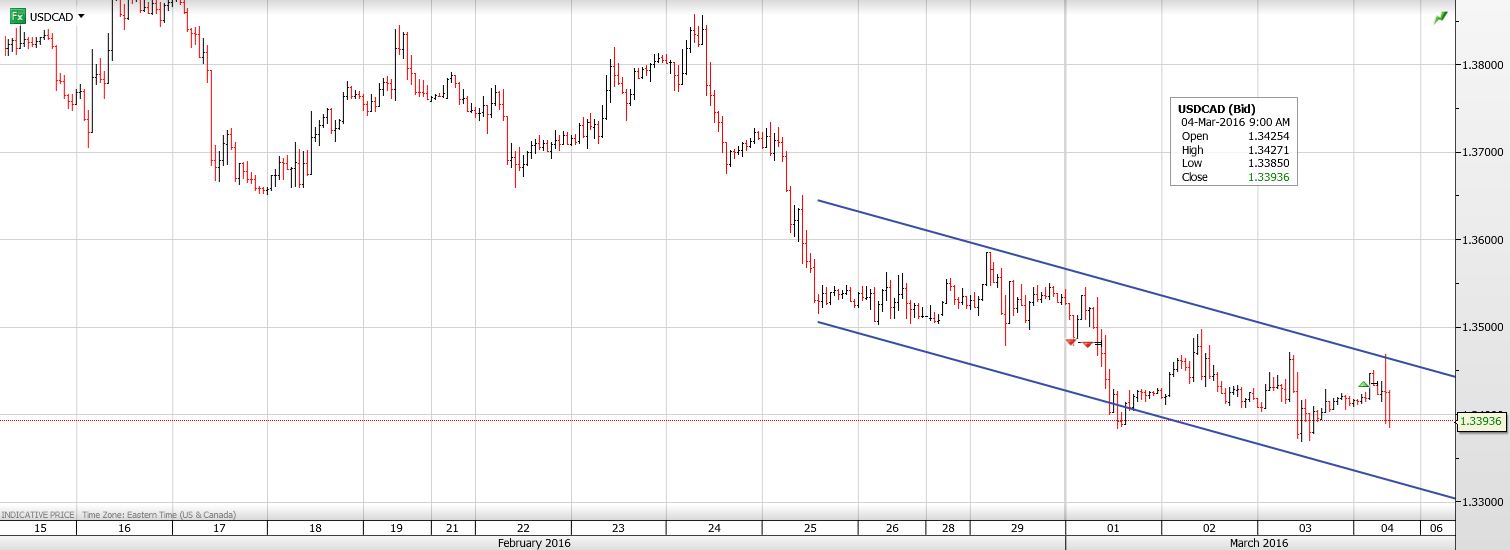The width and height of the screenshot is (1510, 550).
Task: Click the green arrow icon in the chart corner
Action: (1440, 18)
